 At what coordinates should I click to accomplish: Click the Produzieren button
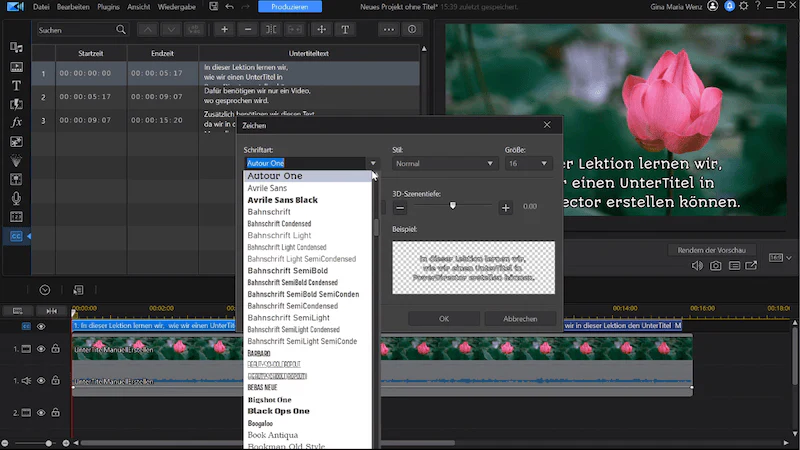pos(290,7)
